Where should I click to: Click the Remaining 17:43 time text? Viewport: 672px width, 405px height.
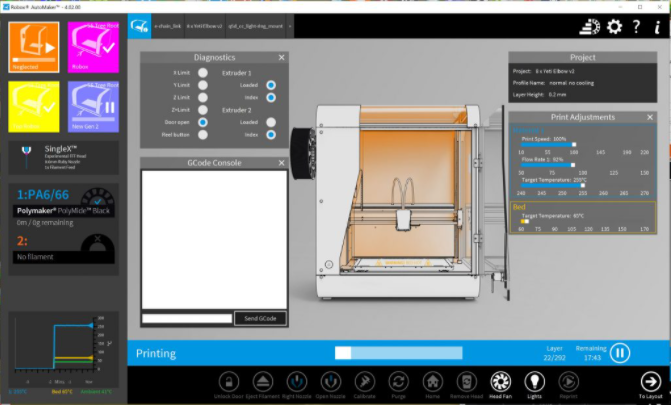[x=591, y=353]
